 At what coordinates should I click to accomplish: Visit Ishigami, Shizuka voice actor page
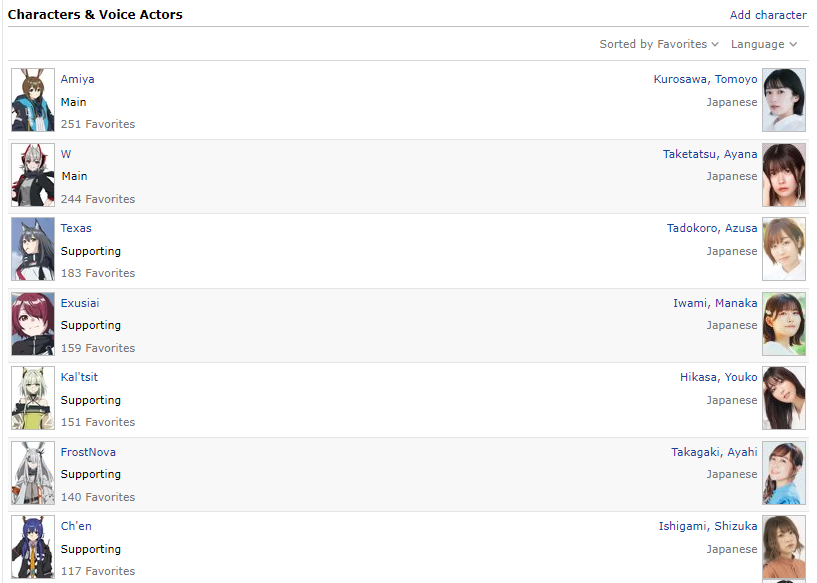pyautogui.click(x=708, y=526)
